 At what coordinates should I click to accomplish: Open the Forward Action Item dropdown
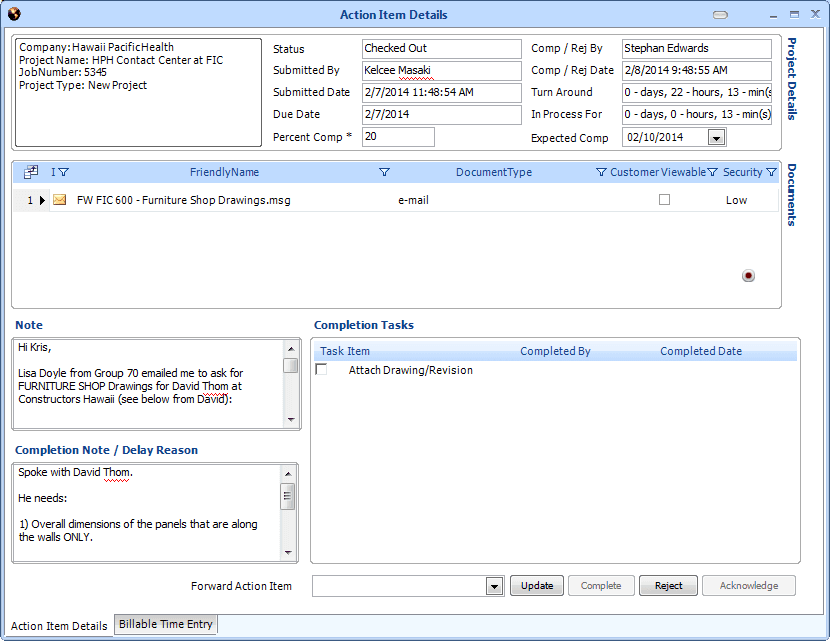tap(494, 586)
